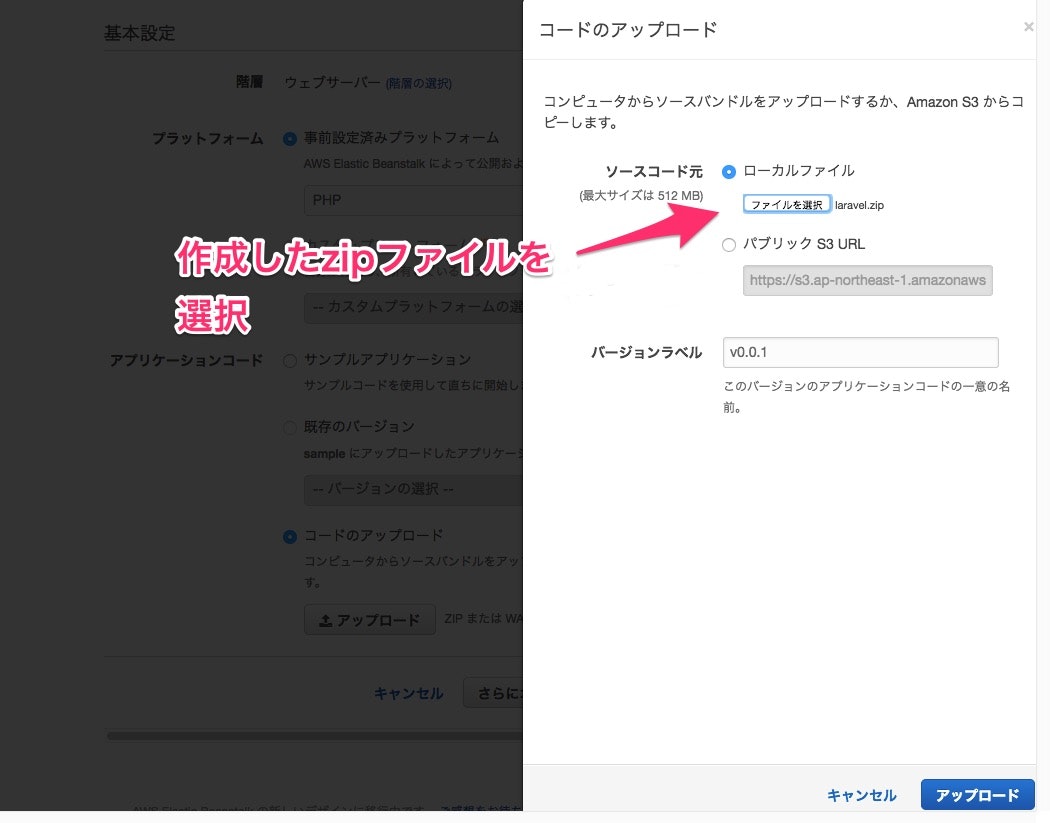Click the (最大サイズは 512 MB) note
The height and width of the screenshot is (823, 1050).
coord(641,196)
